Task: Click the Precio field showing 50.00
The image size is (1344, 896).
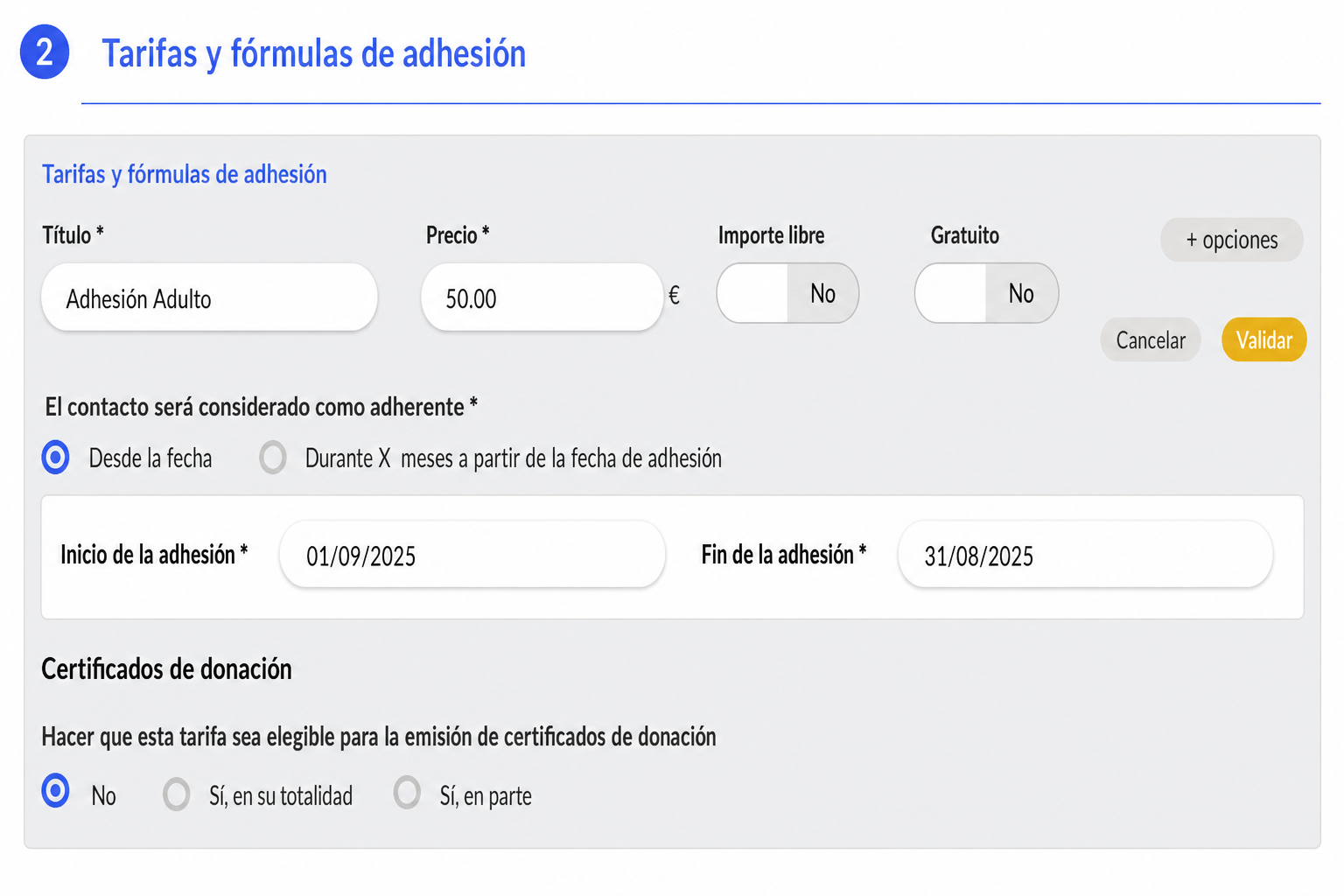Action: (x=542, y=297)
